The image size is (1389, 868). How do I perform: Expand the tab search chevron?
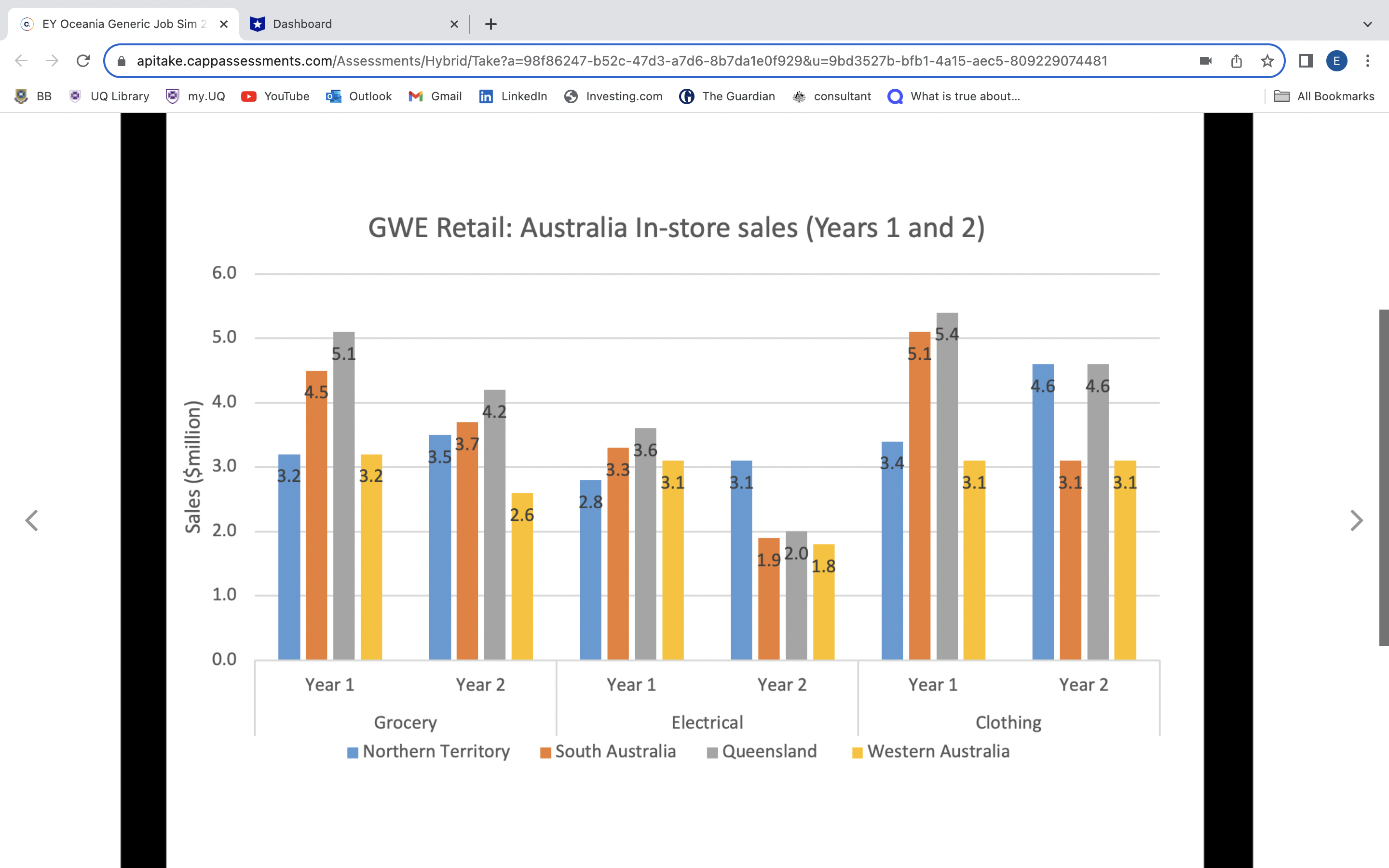click(x=1368, y=24)
